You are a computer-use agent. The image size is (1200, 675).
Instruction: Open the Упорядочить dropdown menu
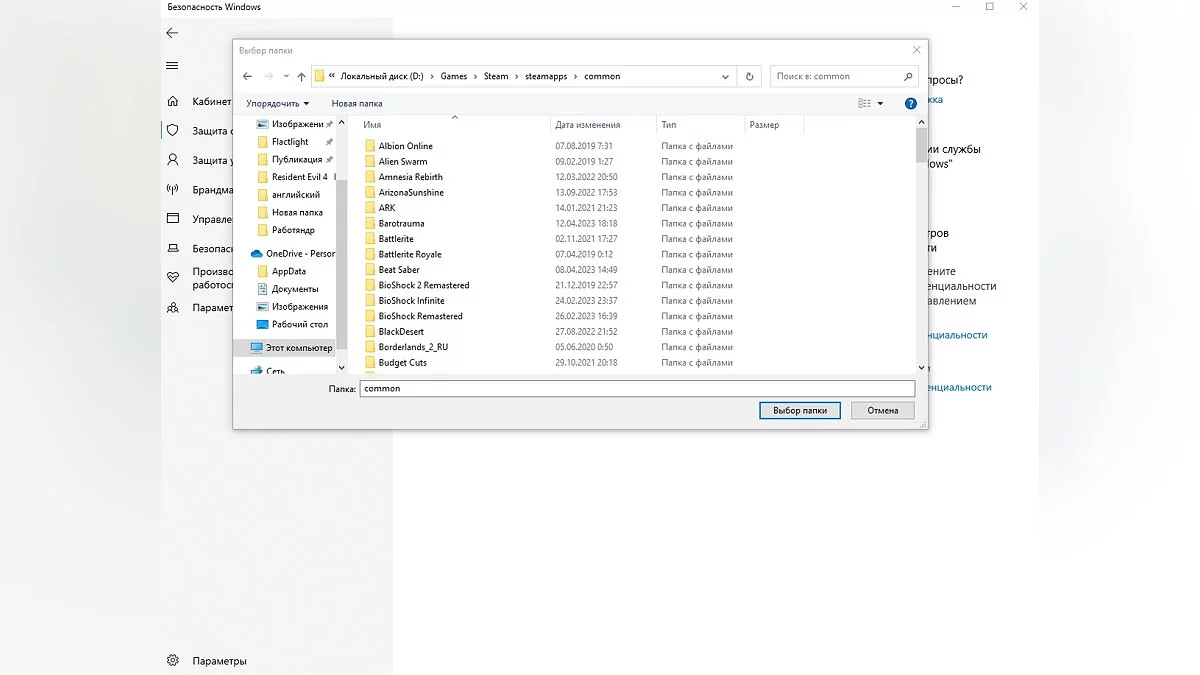(x=278, y=103)
